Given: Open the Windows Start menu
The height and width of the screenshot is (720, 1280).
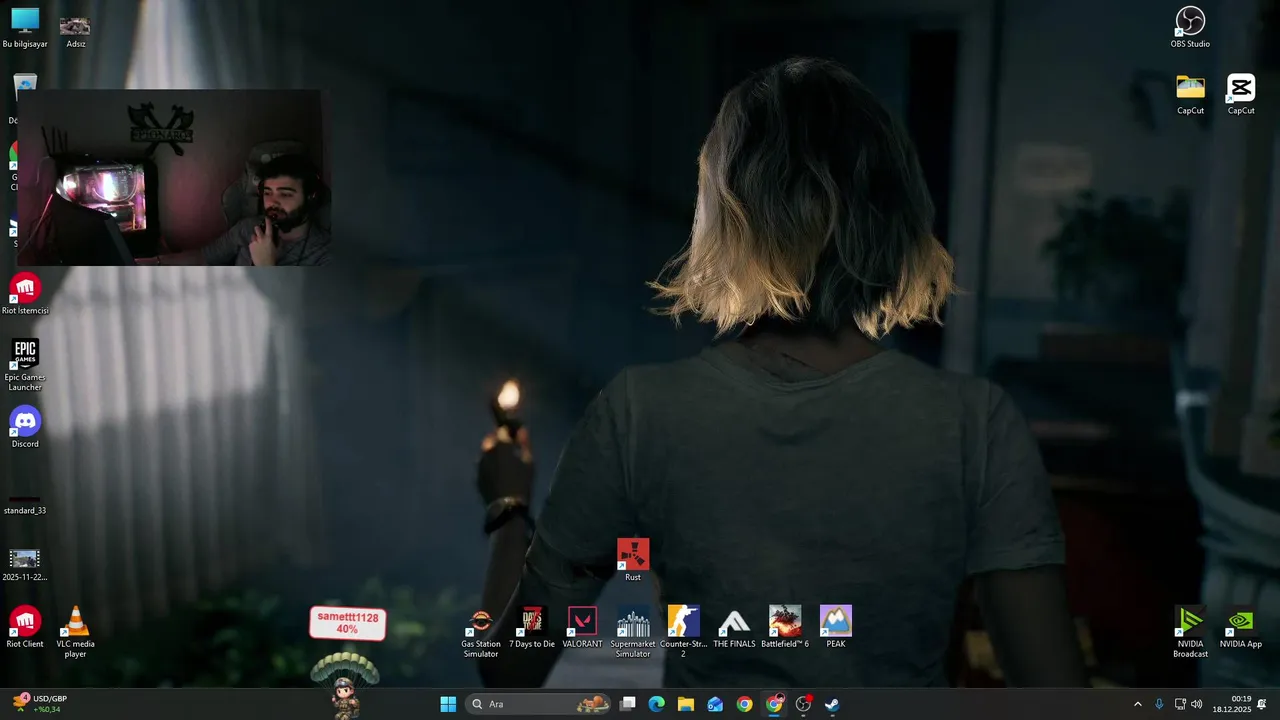Looking at the screenshot, I should [x=448, y=704].
